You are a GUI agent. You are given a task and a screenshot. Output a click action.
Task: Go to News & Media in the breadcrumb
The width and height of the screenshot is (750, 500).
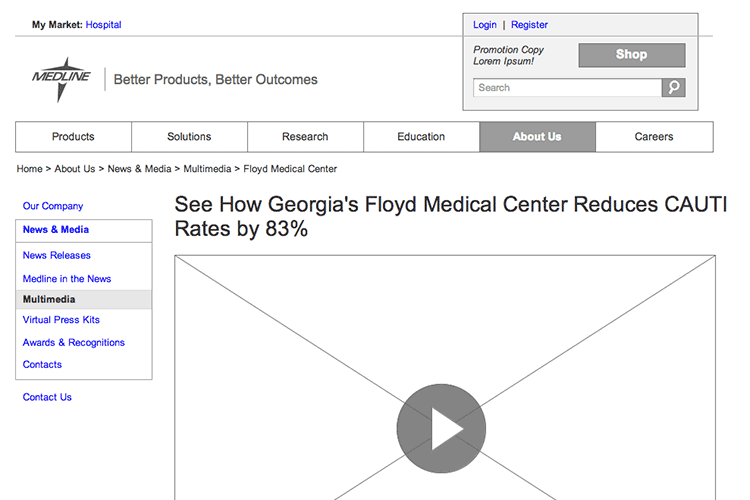[139, 169]
